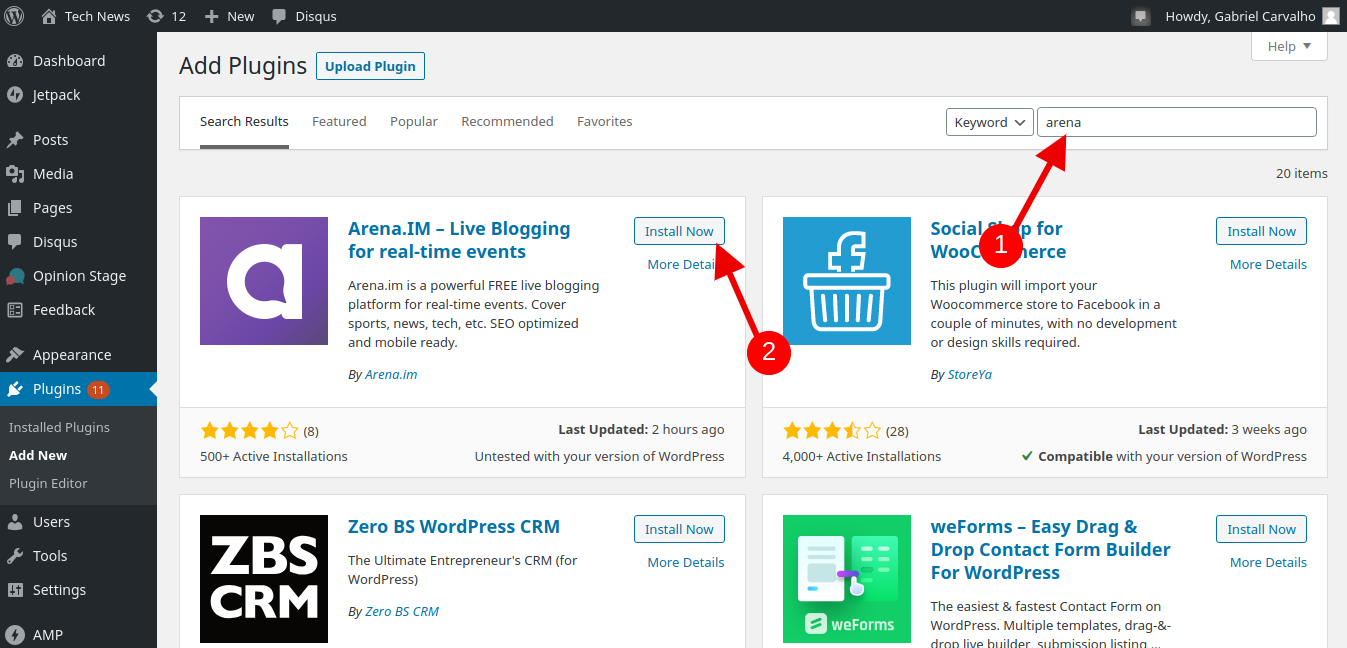Open the 12 pending updates
The image size is (1347, 648).
166,16
